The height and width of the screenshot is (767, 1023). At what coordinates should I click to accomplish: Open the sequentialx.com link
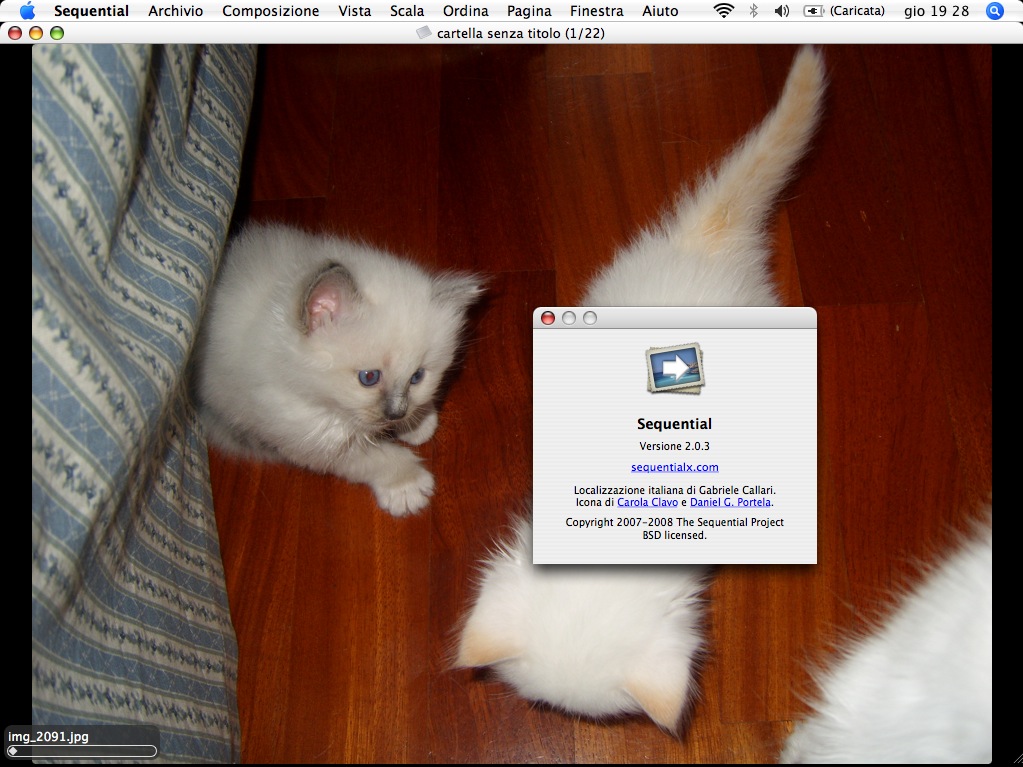[x=675, y=467]
